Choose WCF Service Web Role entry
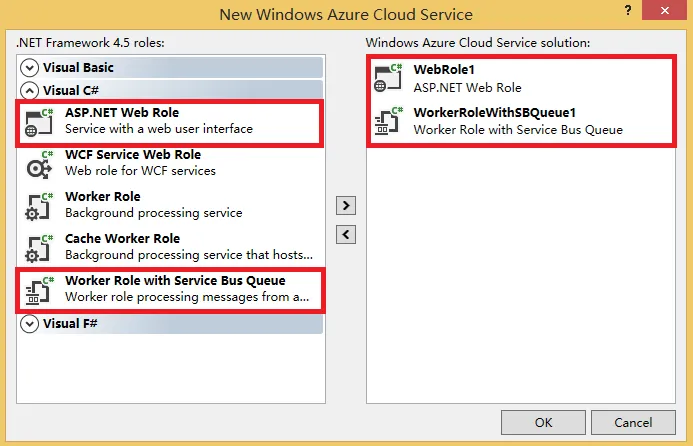693x446 pixels. 133,162
